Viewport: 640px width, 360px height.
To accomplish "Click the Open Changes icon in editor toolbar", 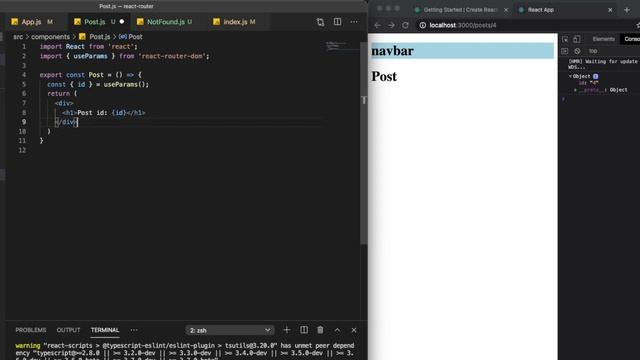I will (x=320, y=22).
